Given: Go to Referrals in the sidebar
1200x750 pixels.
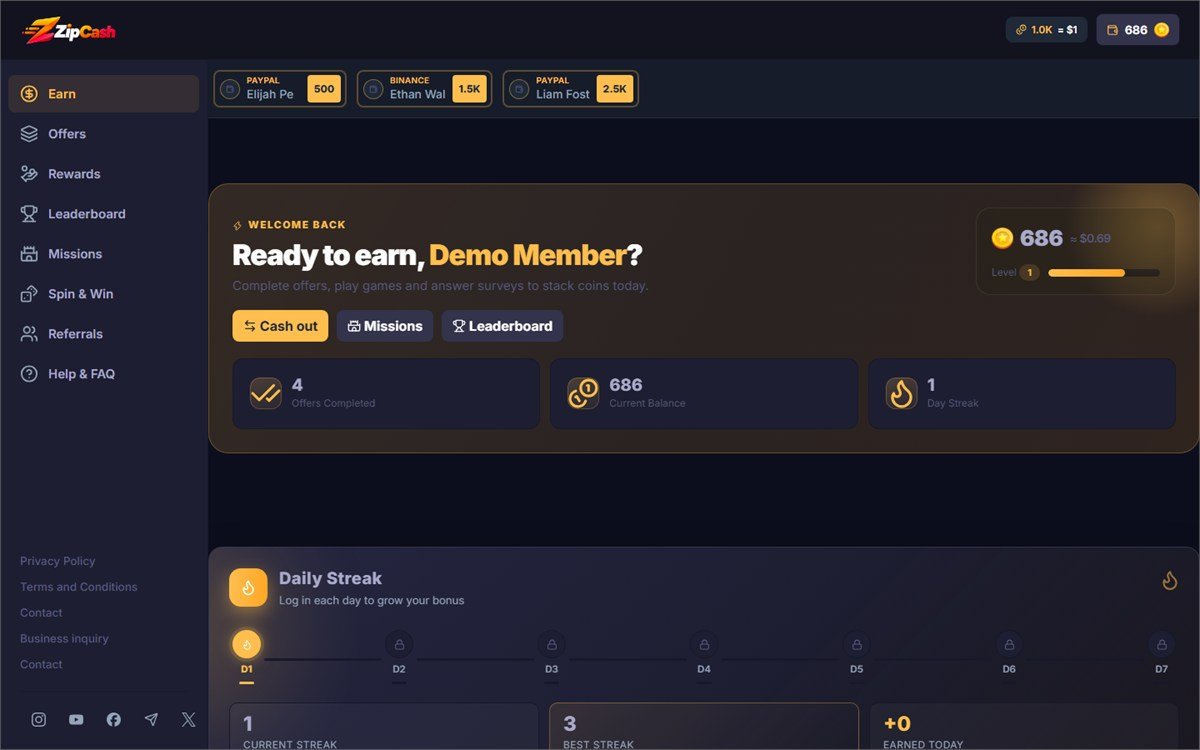Looking at the screenshot, I should pyautogui.click(x=104, y=334).
